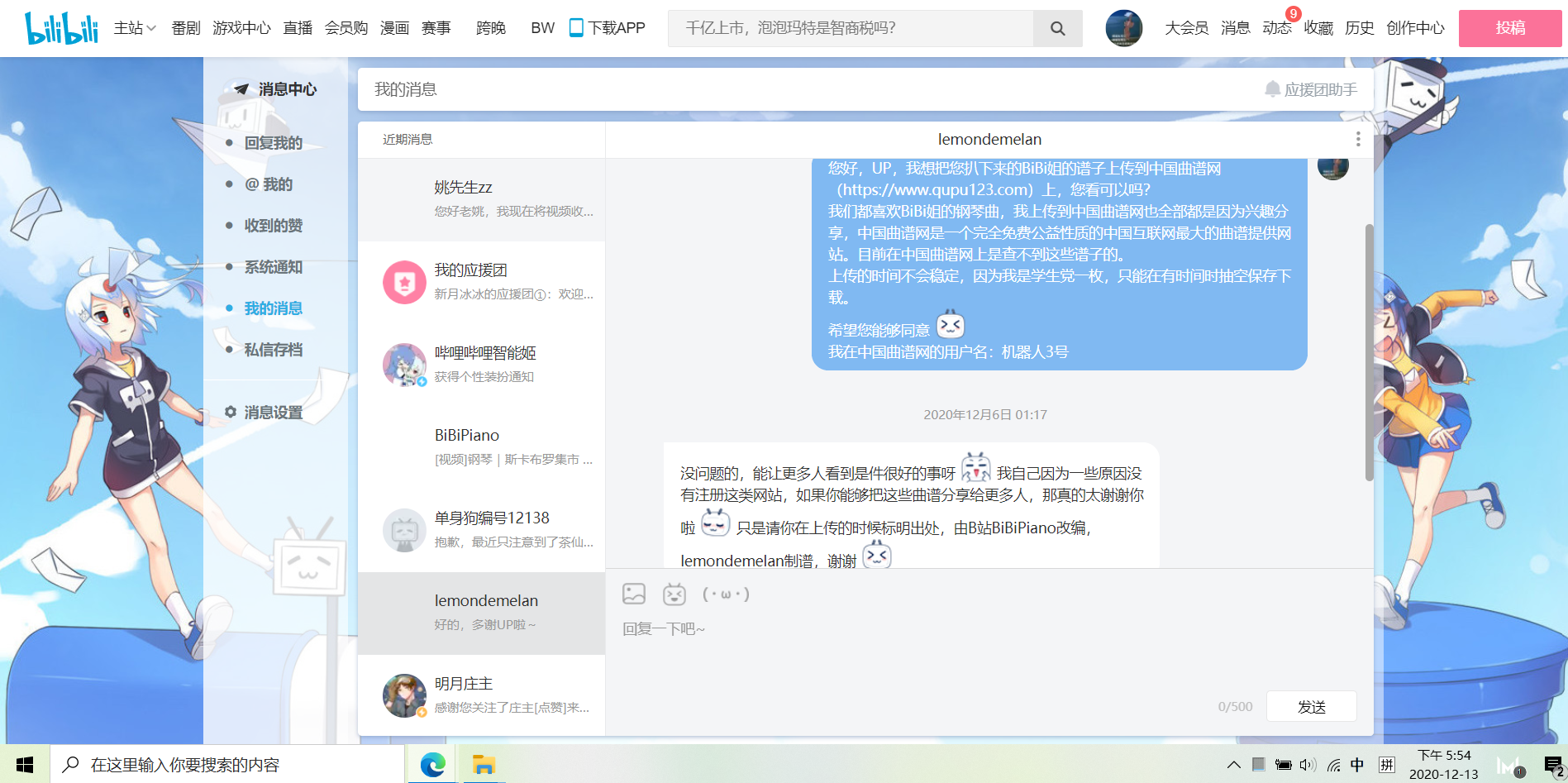1568x783 pixels.
Task: Open 动态 with nine notifications
Action: (x=1277, y=28)
